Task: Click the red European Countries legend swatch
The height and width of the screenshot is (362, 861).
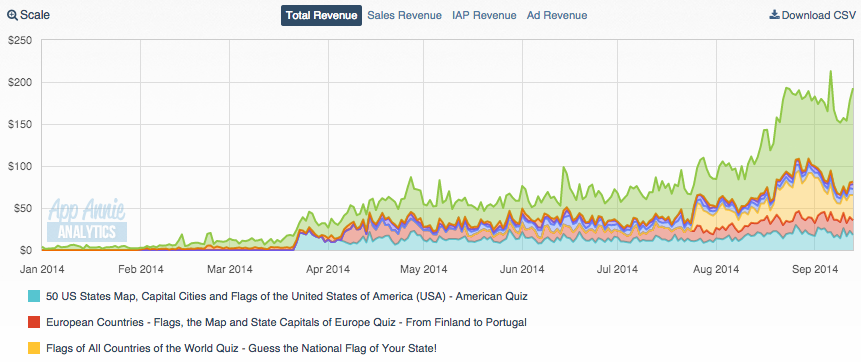Action: [35, 322]
